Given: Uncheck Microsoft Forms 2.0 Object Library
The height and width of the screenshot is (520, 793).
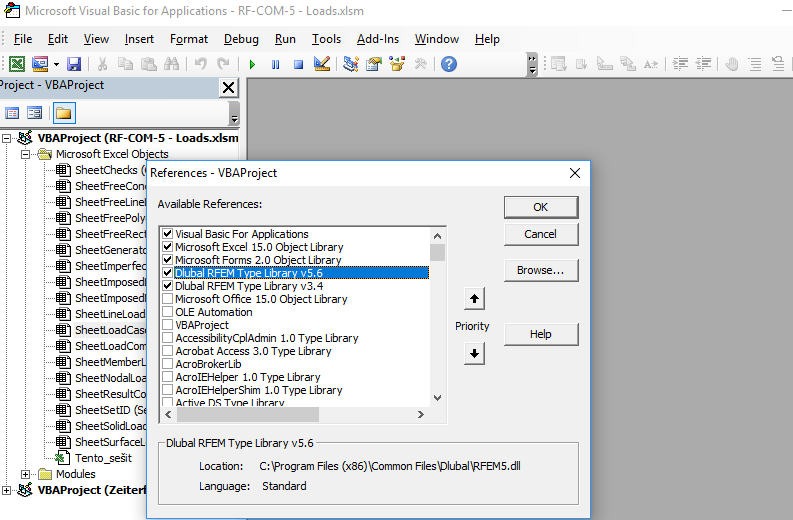Looking at the screenshot, I should point(167,259).
